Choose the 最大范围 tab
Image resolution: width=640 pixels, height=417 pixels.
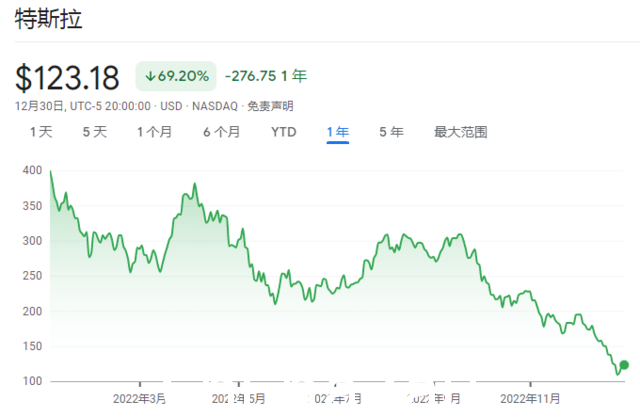(460, 132)
